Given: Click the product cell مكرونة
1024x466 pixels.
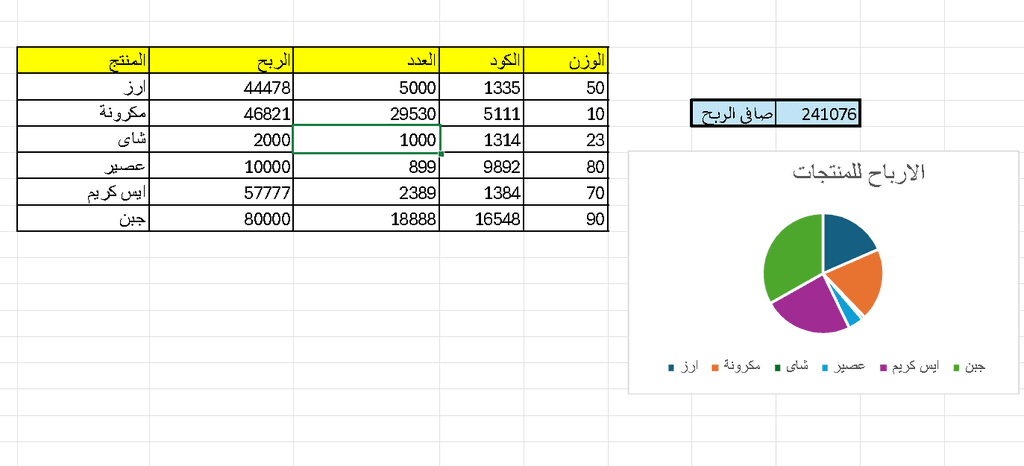Looking at the screenshot, I should (x=83, y=113).
